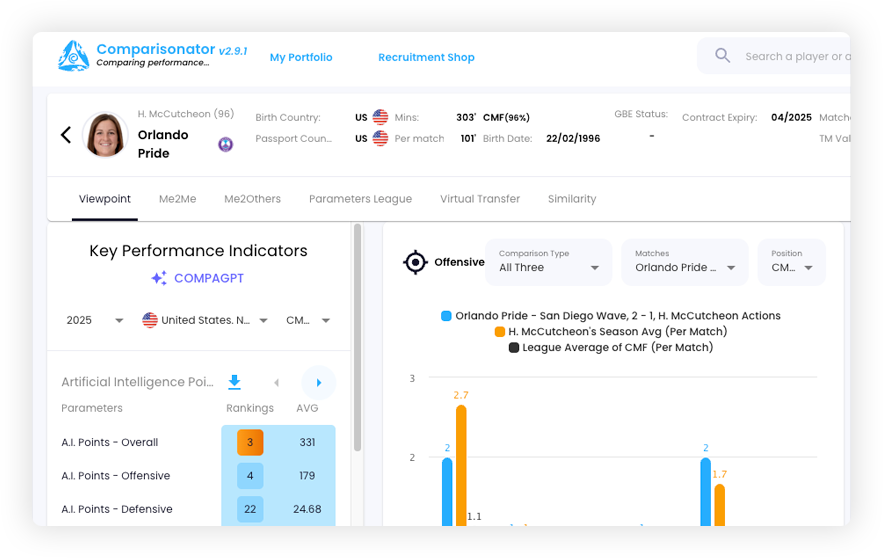Viewport: 883px width, 558px height.
Task: Open the Similarity tab
Action: point(572,199)
